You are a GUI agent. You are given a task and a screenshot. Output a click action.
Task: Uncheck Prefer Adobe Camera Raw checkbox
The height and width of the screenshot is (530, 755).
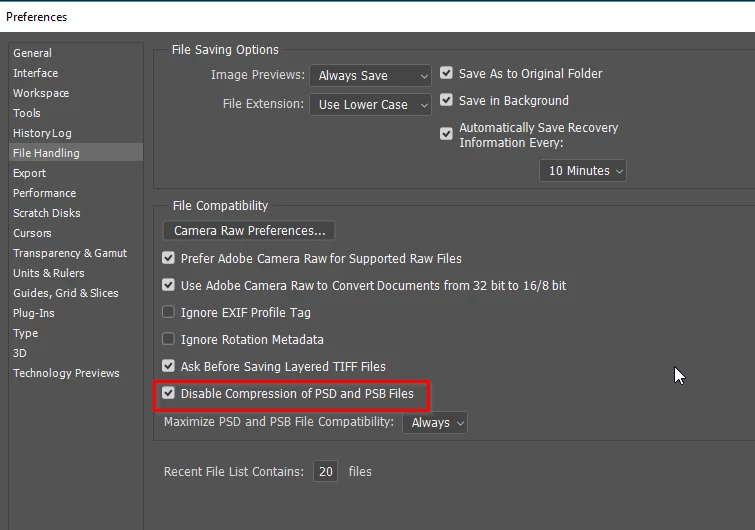pyautogui.click(x=168, y=258)
